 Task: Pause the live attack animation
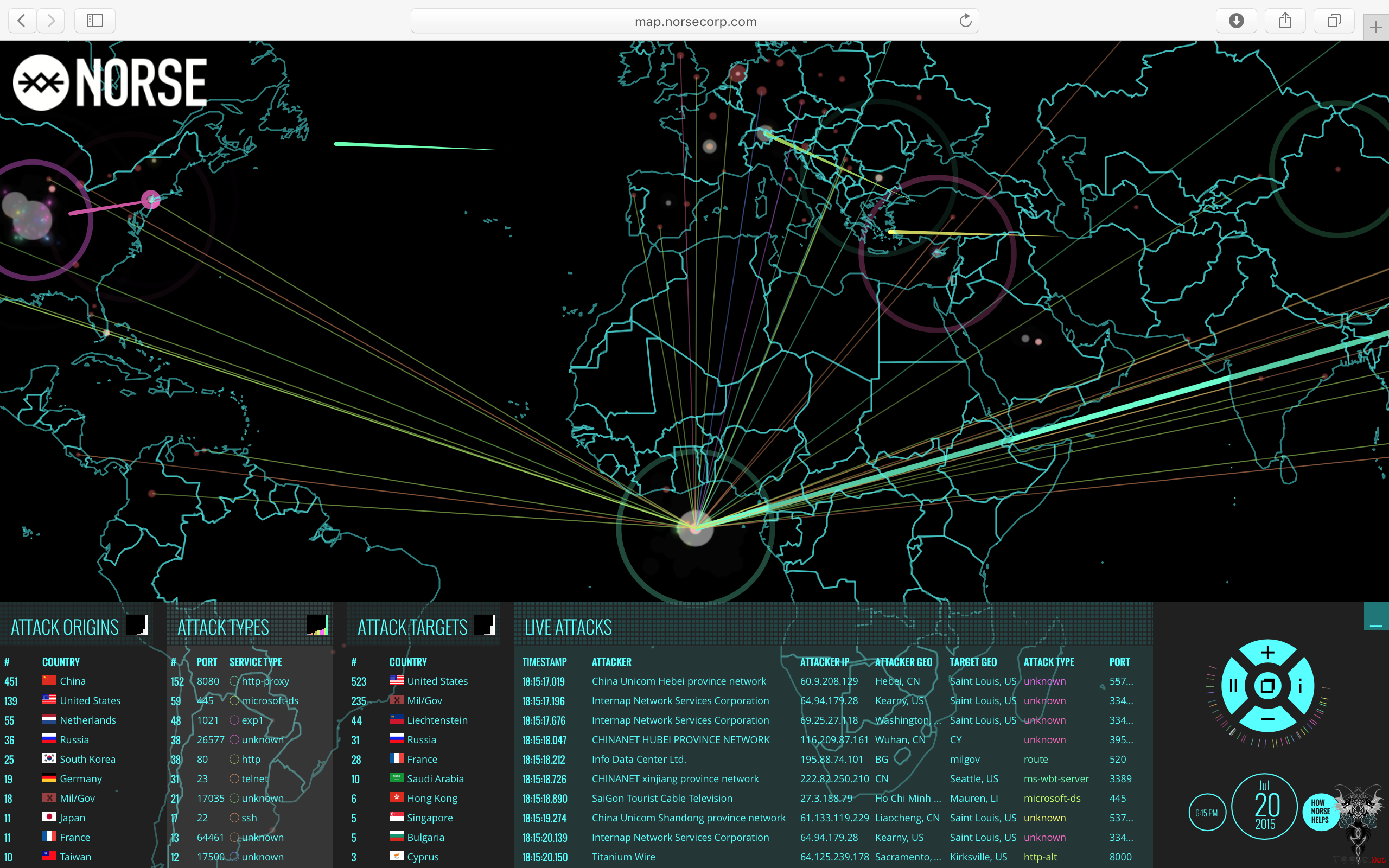[1233, 685]
